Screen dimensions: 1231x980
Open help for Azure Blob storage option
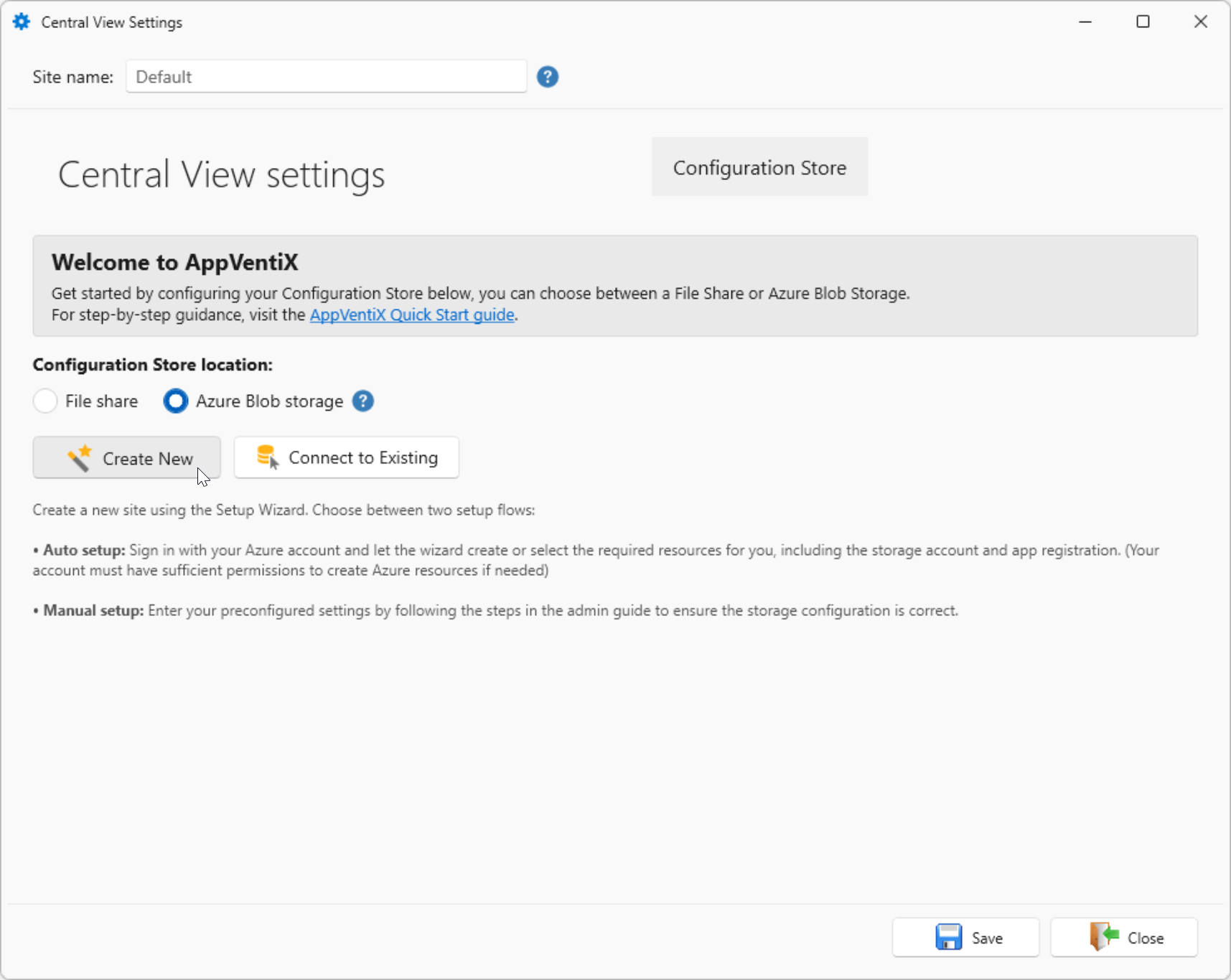363,401
